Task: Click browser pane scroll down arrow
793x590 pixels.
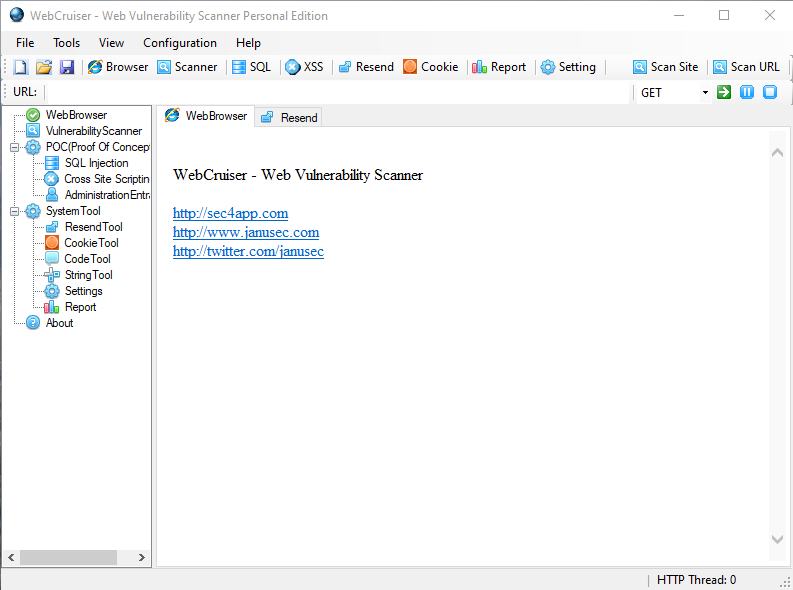Action: coord(777,539)
